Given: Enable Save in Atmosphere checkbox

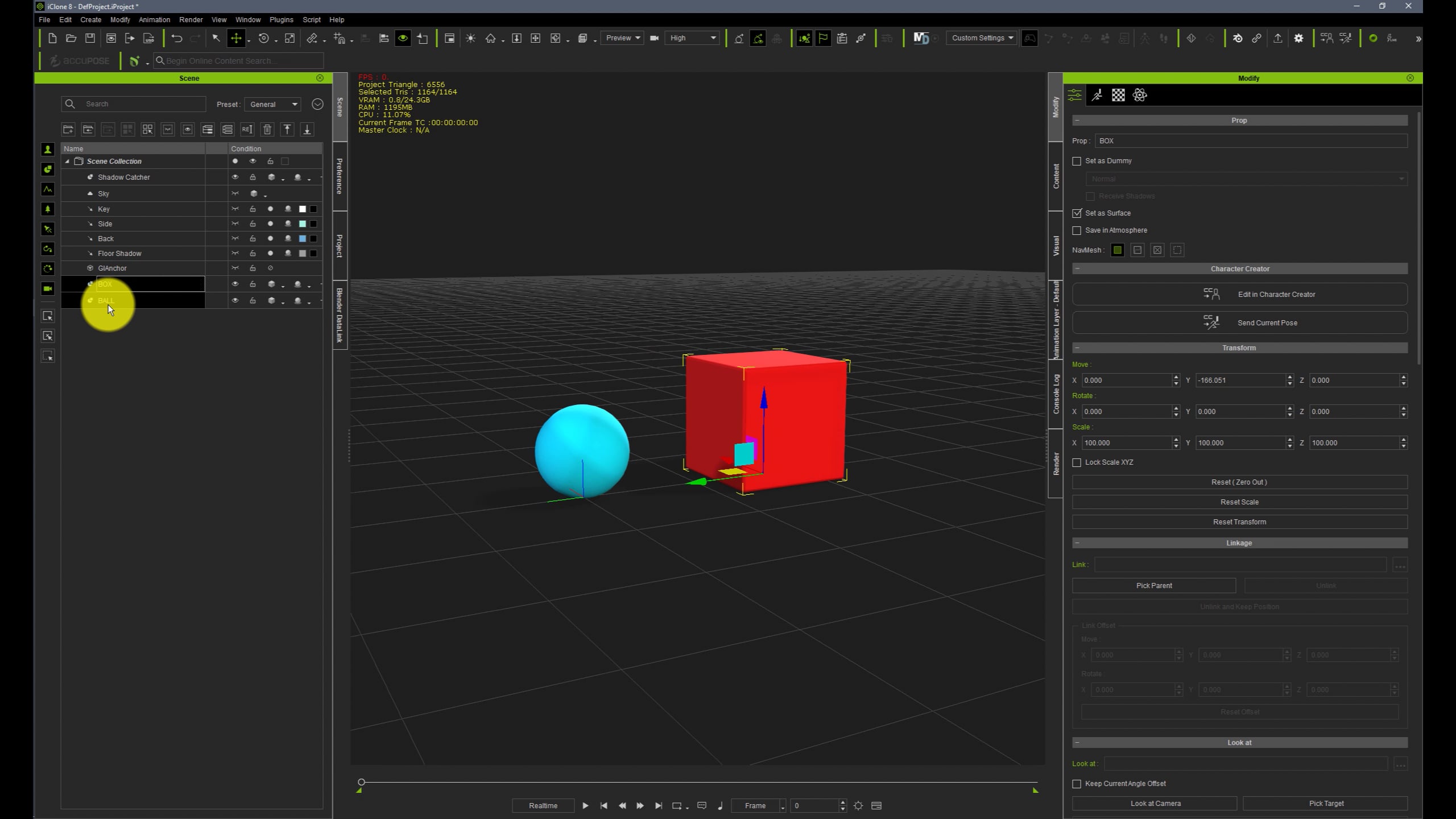Looking at the screenshot, I should click(1077, 230).
